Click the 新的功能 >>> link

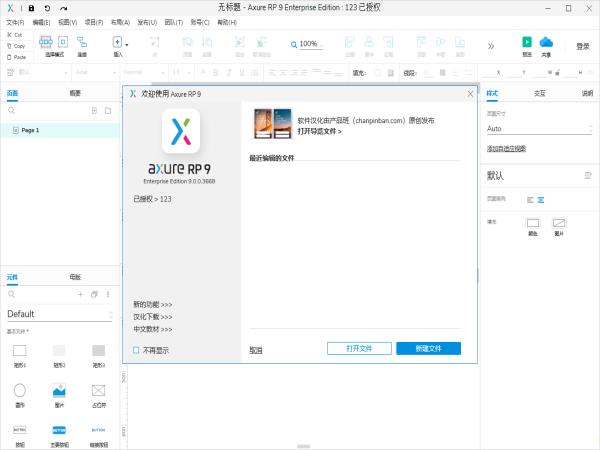[152, 305]
